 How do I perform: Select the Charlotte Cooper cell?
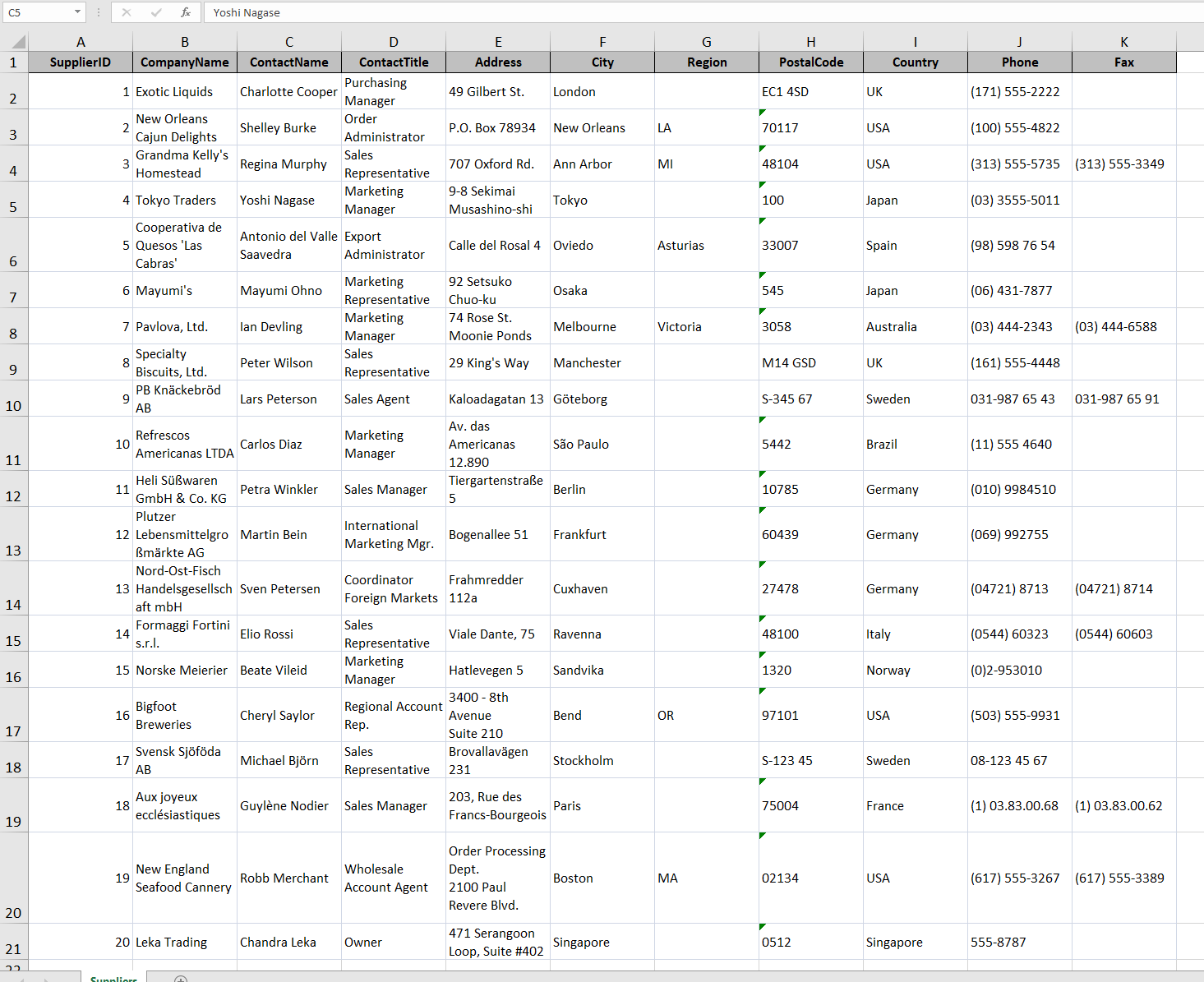tap(289, 91)
